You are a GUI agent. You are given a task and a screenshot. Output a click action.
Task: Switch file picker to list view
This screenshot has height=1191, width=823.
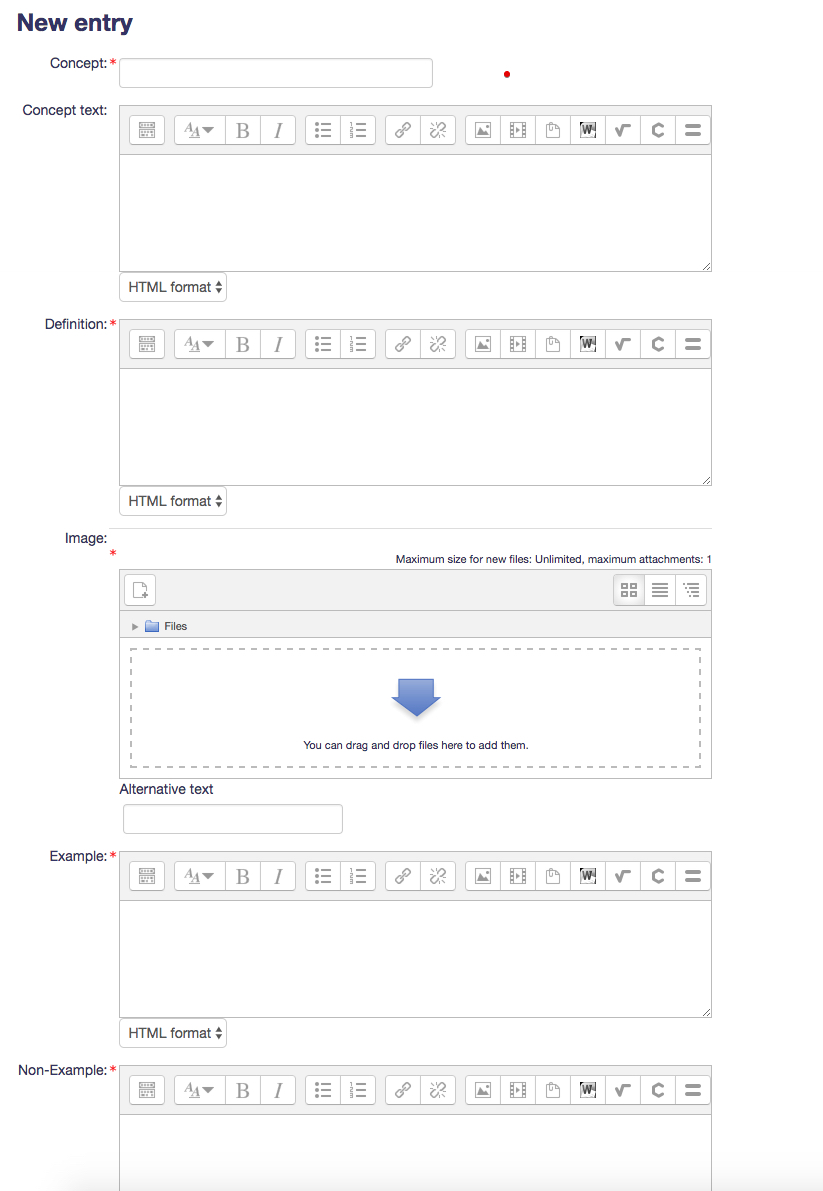tap(660, 589)
